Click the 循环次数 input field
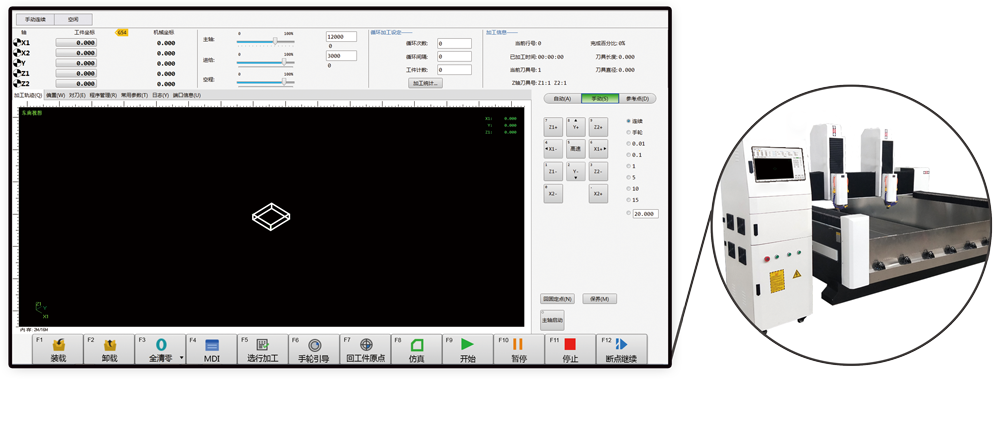The image size is (1000, 421). tap(454, 44)
